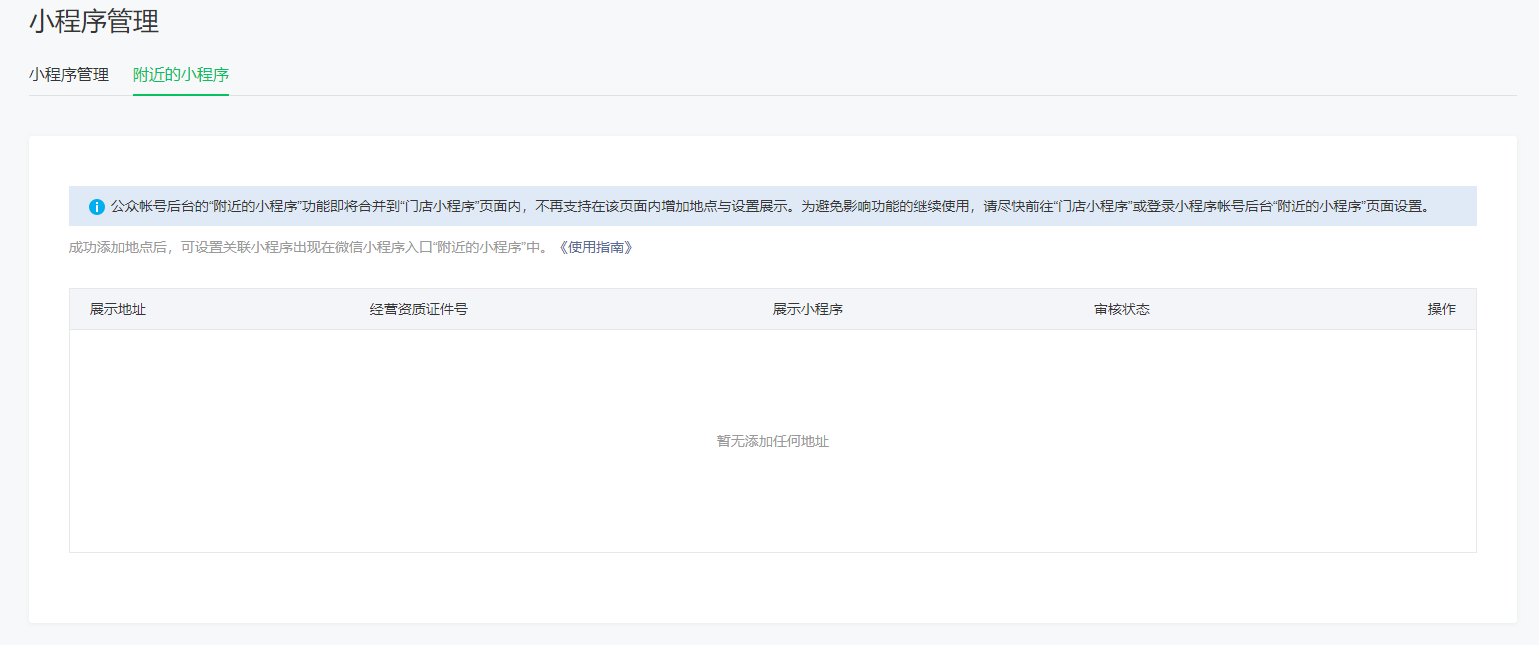Screen dimensions: 1539x645
Task: Click the green underline indicator under 附近的小程序
Action: [180, 96]
